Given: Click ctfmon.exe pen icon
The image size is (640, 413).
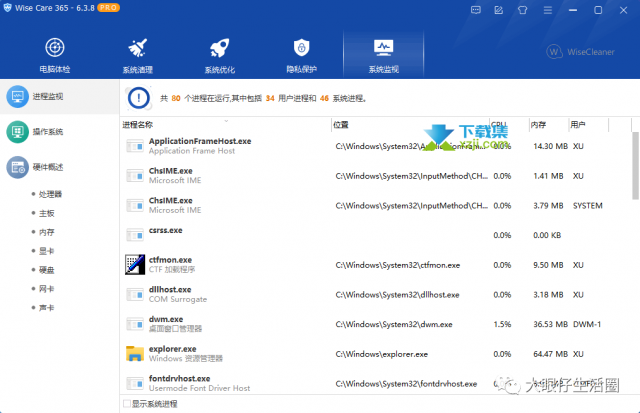Looking at the screenshot, I should 135,264.
